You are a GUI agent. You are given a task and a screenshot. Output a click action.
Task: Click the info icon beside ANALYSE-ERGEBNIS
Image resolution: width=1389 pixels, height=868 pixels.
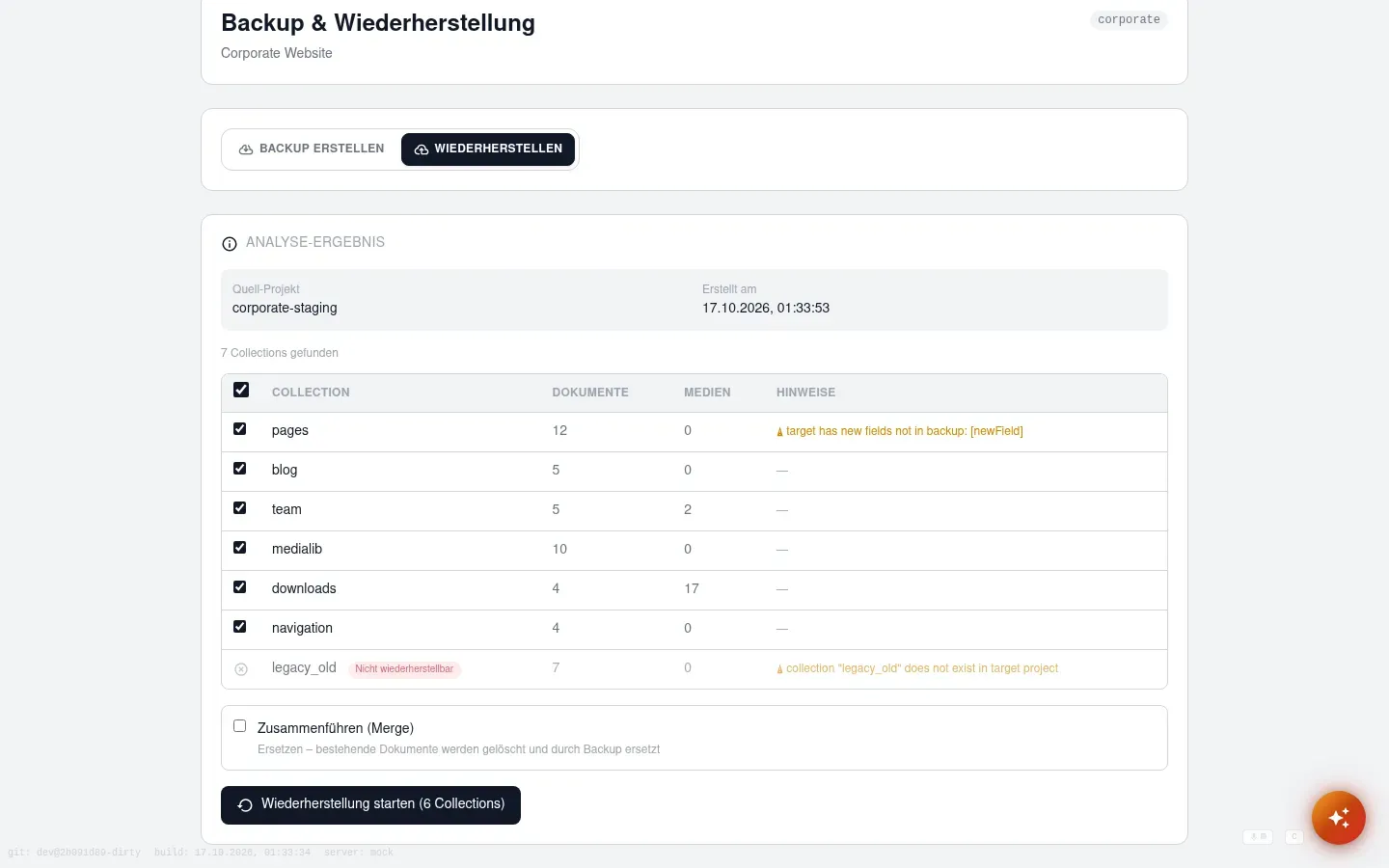[230, 244]
